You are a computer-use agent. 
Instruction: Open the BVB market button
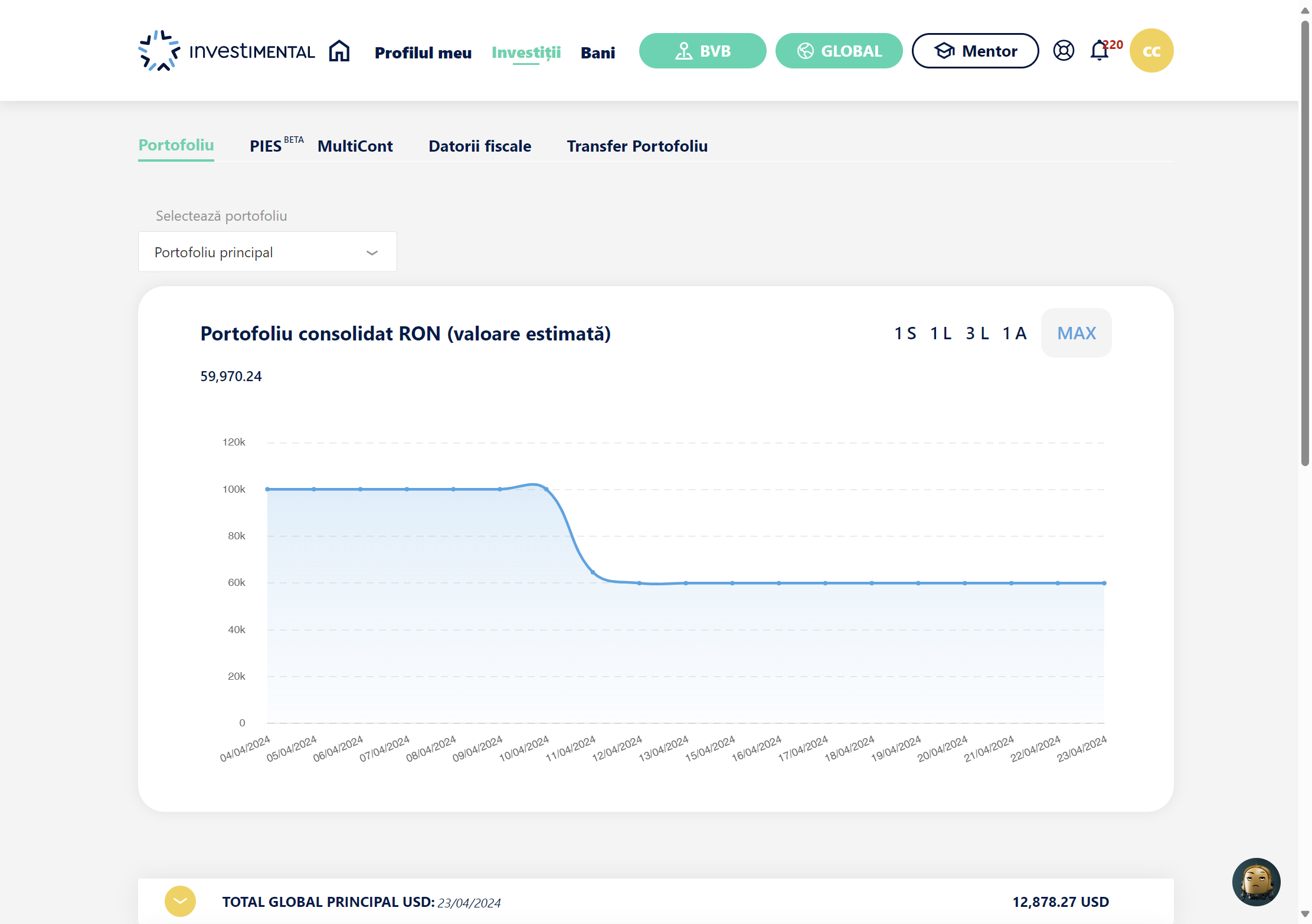point(702,51)
